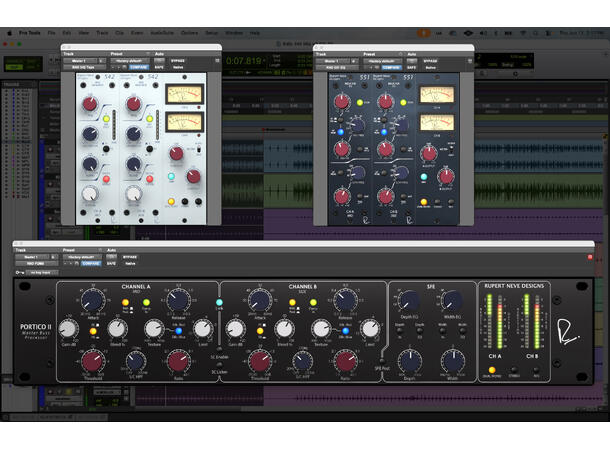This screenshot has height=450, width=610.
Task: Open the 542 plug-in track selector dropdown
Action: [81, 61]
